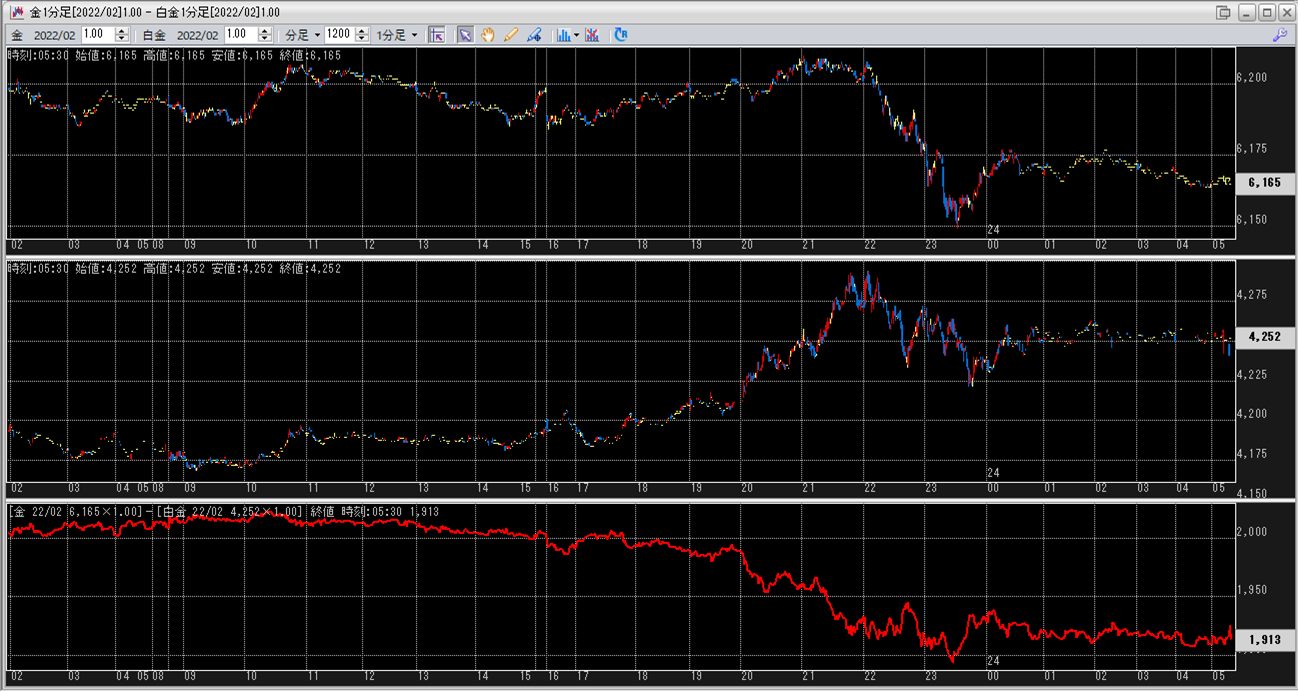This screenshot has height=692, width=1298.
Task: Toggle the crosshair scale toolbar button
Action: click(436, 35)
